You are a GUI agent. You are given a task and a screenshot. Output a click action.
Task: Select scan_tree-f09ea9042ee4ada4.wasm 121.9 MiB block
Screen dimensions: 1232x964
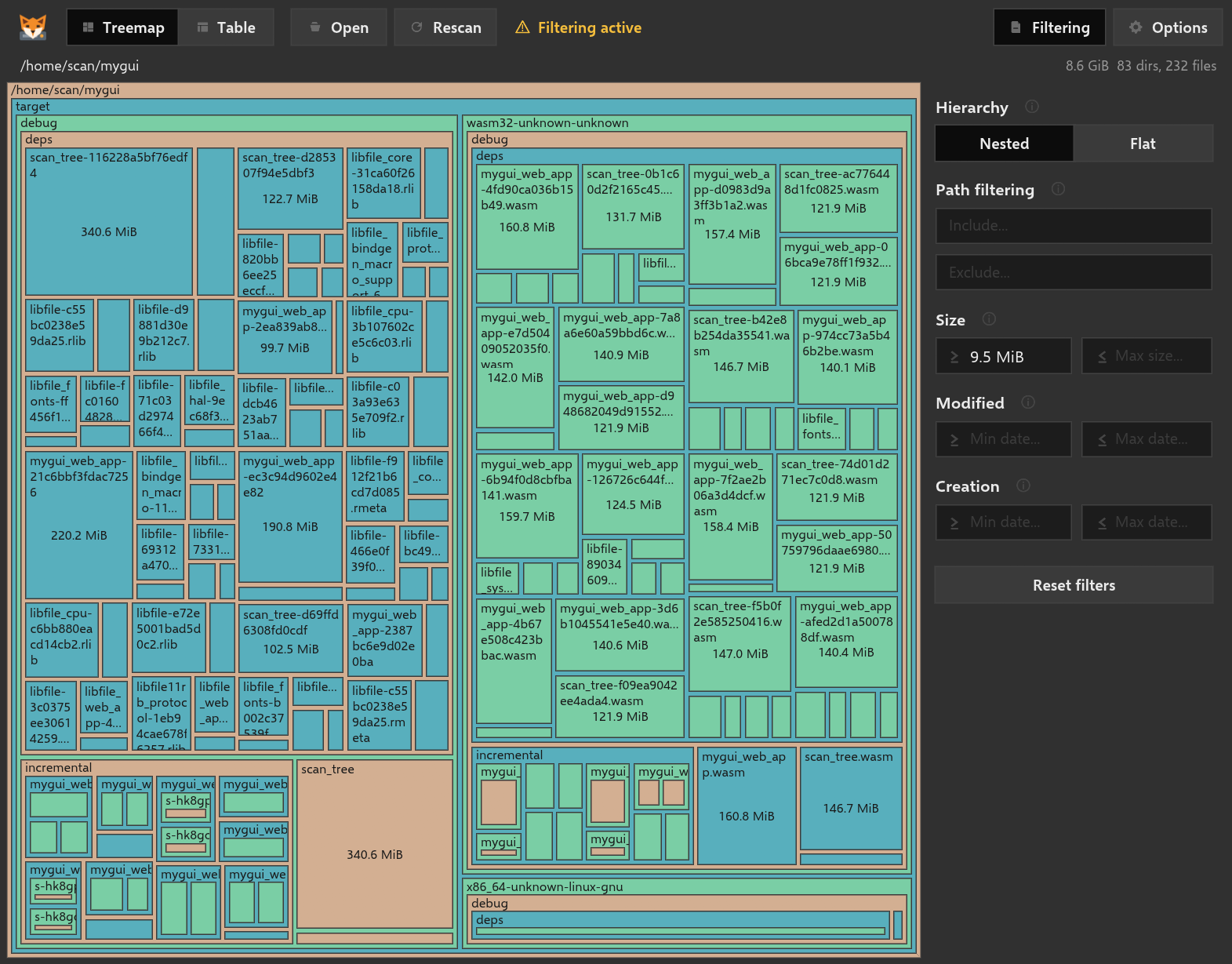click(620, 707)
